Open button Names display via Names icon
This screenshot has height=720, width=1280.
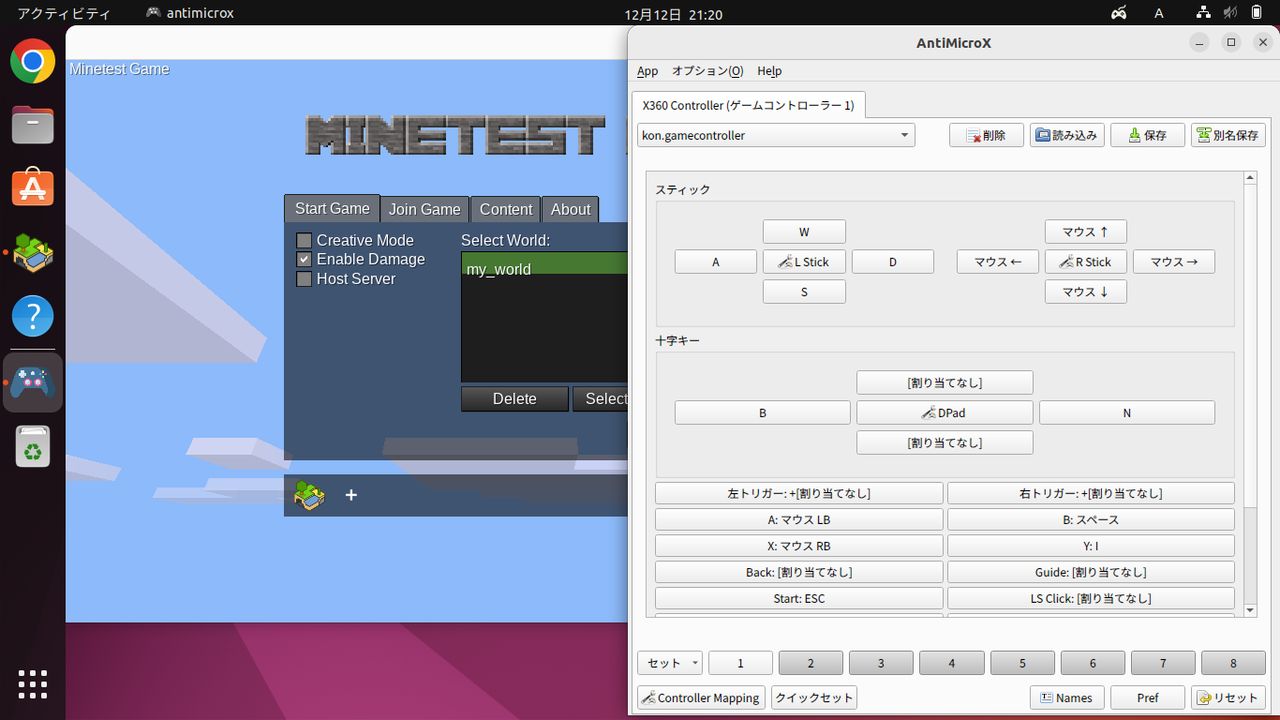click(x=1067, y=697)
